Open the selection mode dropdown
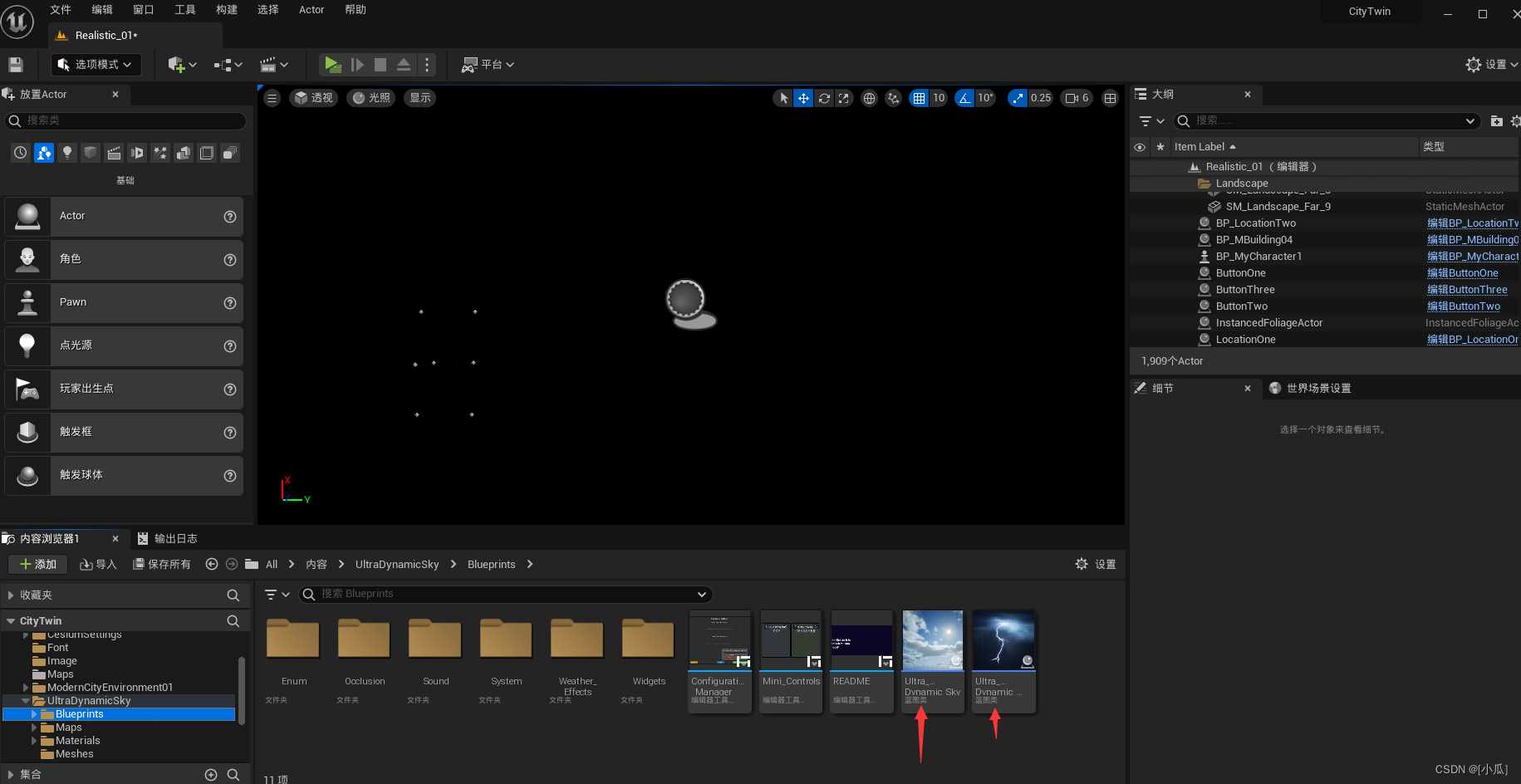Image resolution: width=1521 pixels, height=784 pixels. pos(96,64)
